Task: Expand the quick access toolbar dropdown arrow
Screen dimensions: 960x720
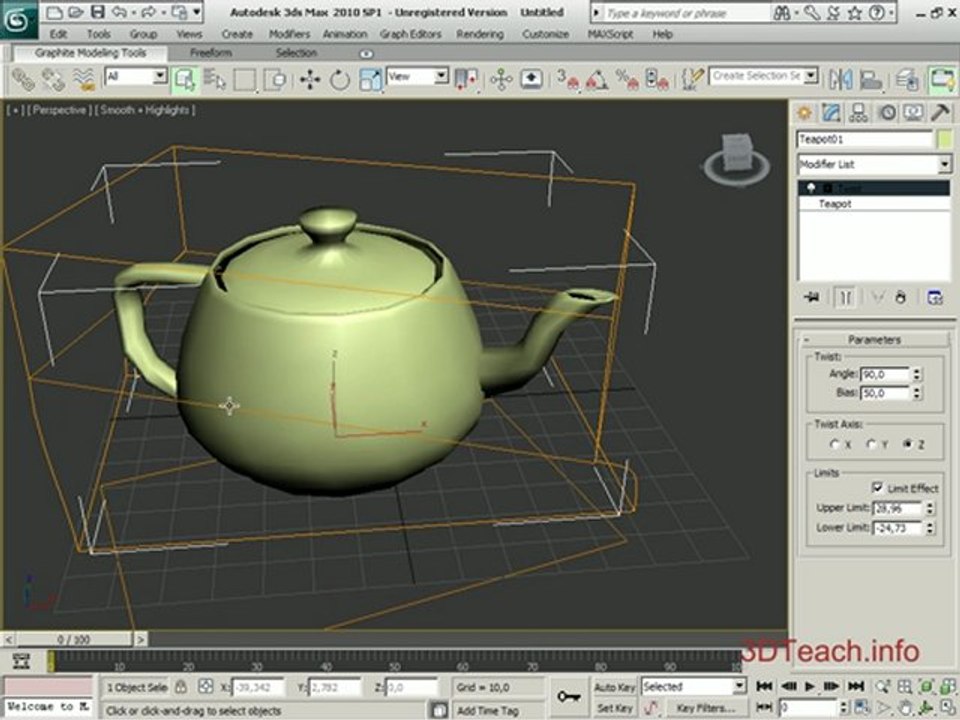Action: point(197,12)
